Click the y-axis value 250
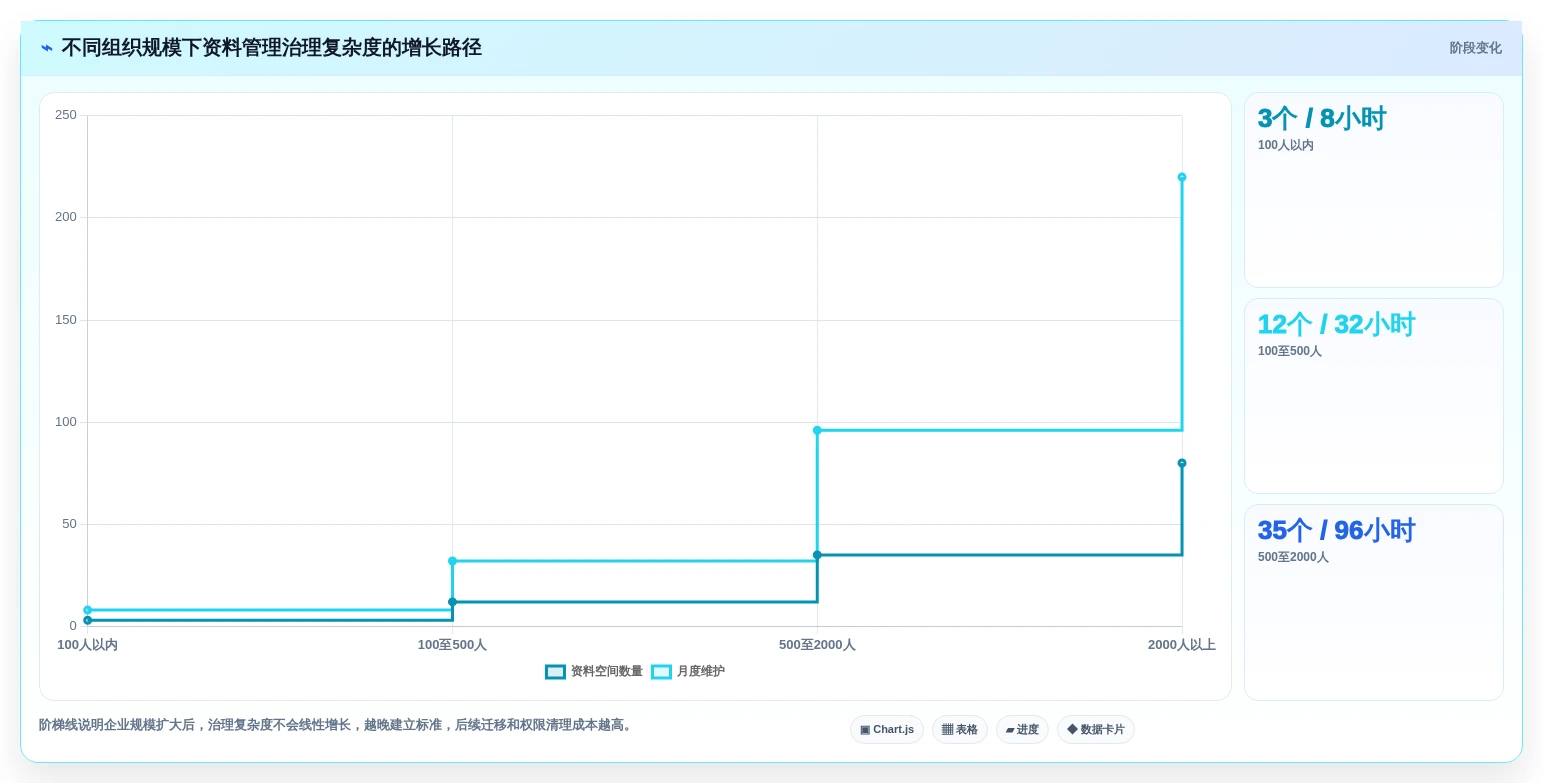1543x783 pixels. click(66, 115)
